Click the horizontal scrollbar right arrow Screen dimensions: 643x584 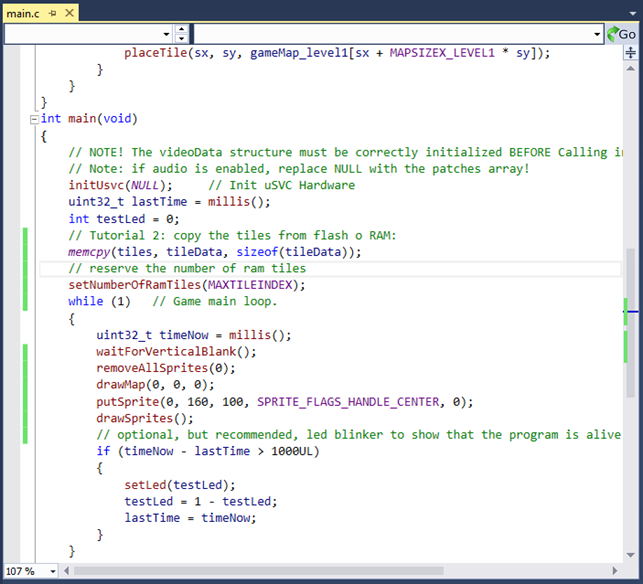click(x=614, y=571)
